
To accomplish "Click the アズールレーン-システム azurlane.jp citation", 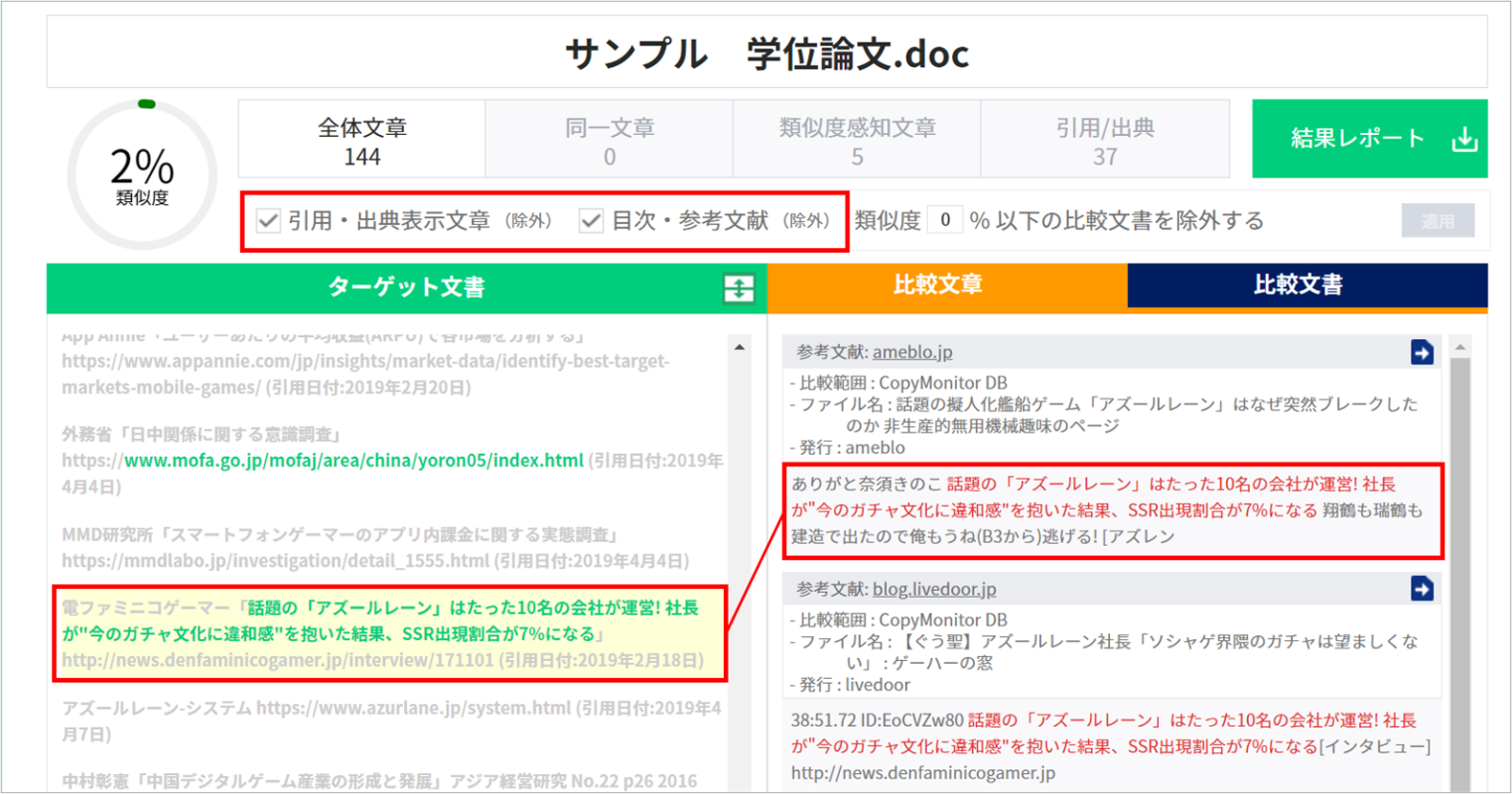I will (x=391, y=720).
